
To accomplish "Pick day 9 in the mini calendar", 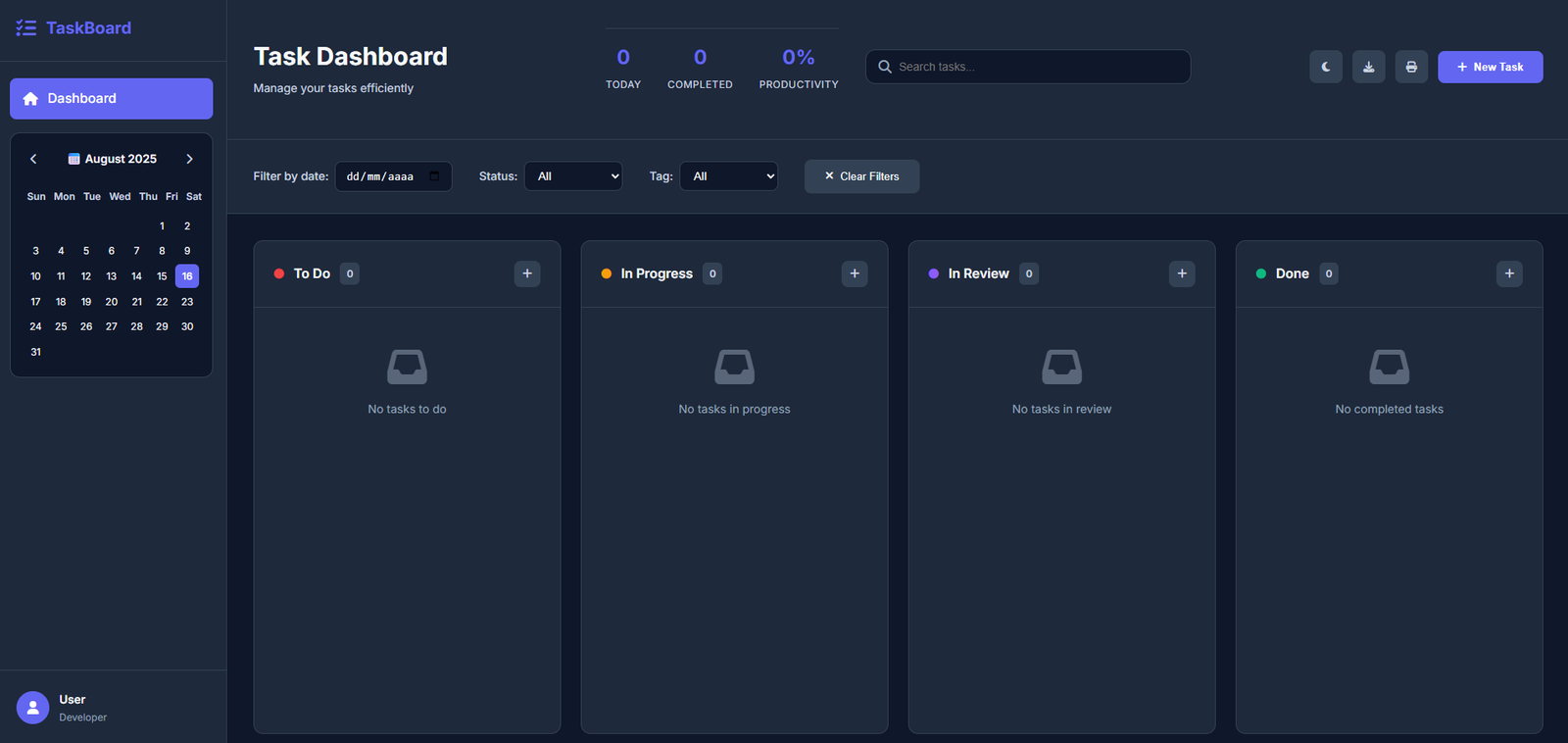I will pyautogui.click(x=187, y=251).
